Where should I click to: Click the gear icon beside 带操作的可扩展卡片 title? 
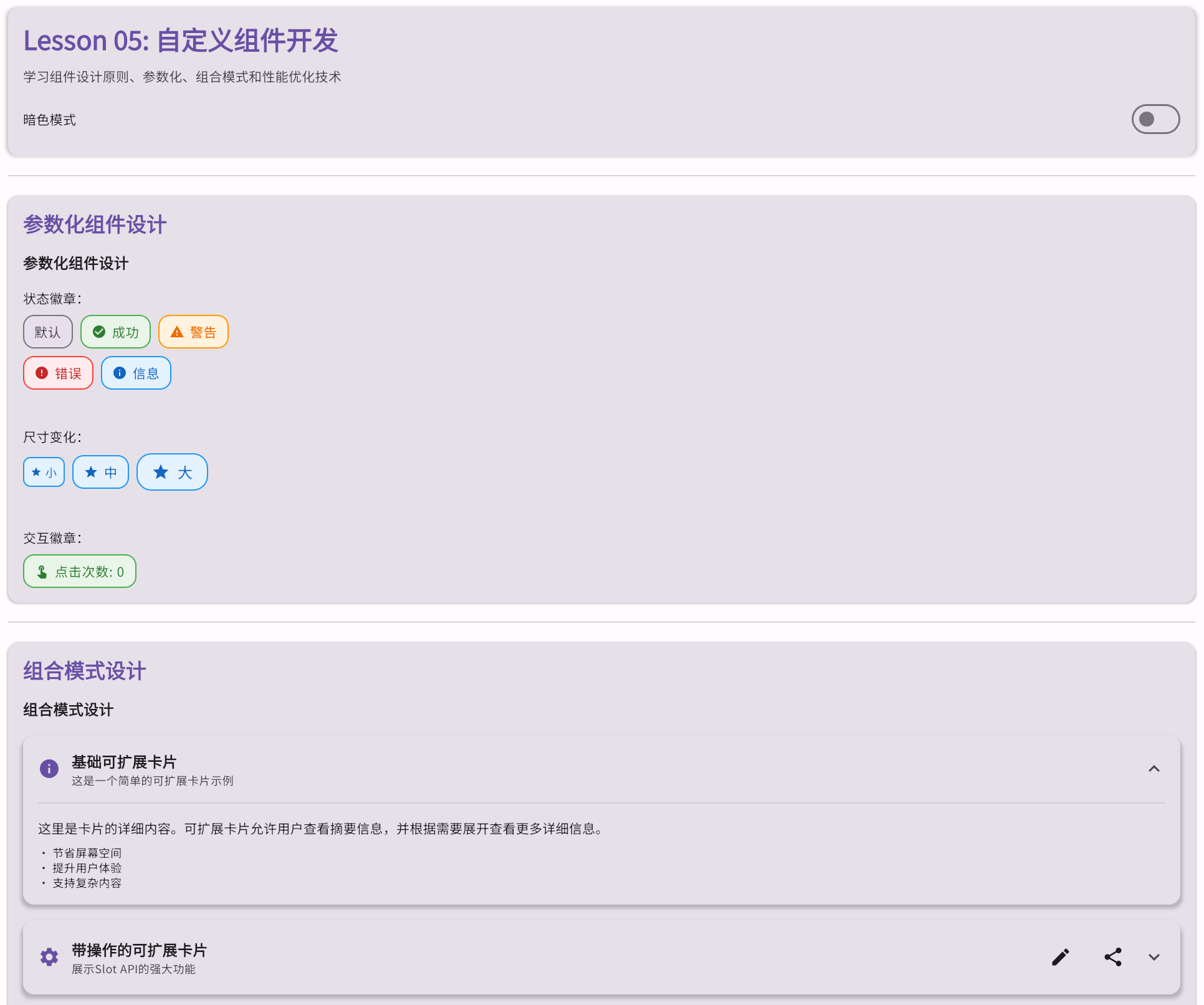tap(49, 957)
